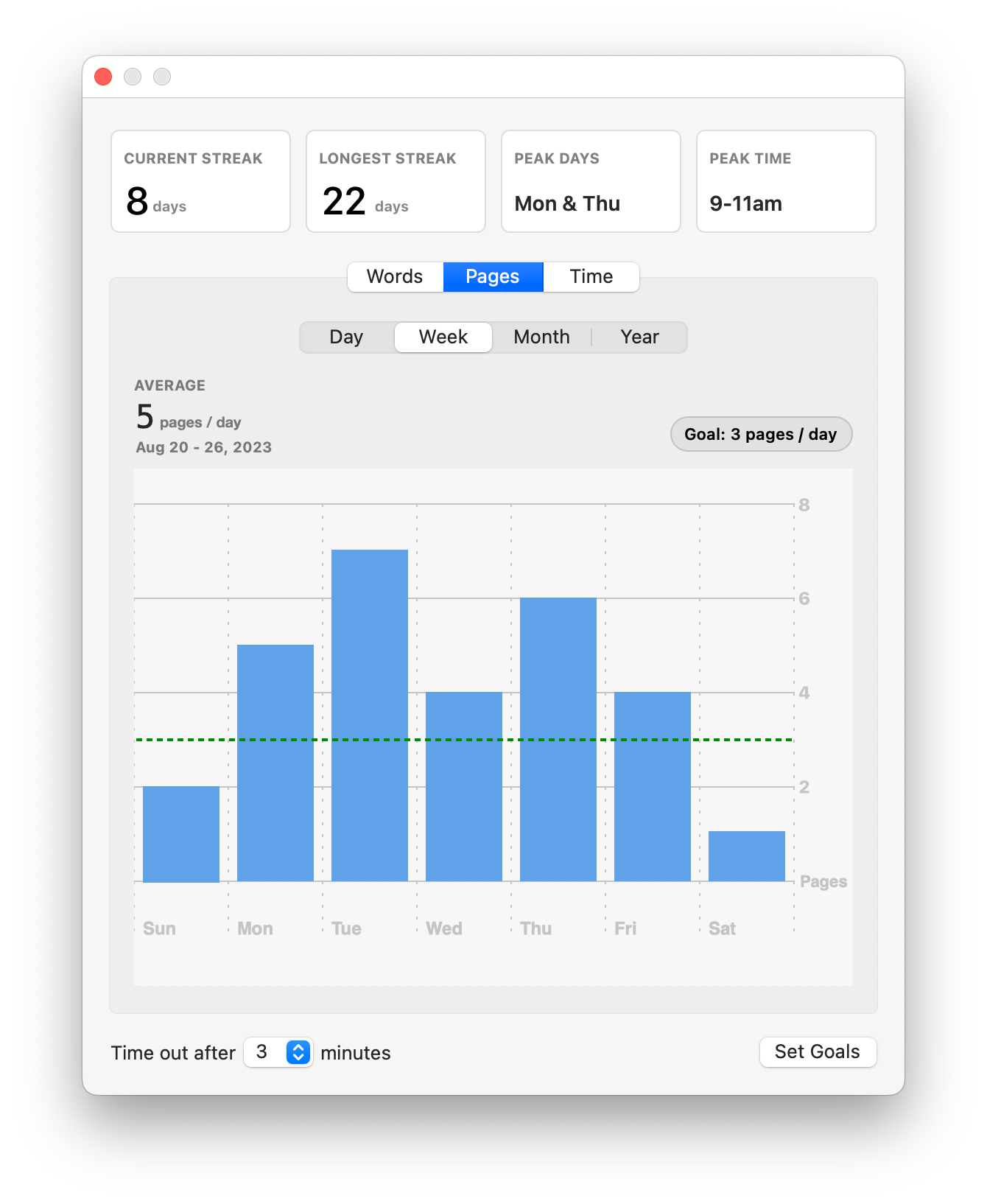This screenshot has height=1204, width=987.
Task: Show statistics by Day
Action: (x=346, y=337)
